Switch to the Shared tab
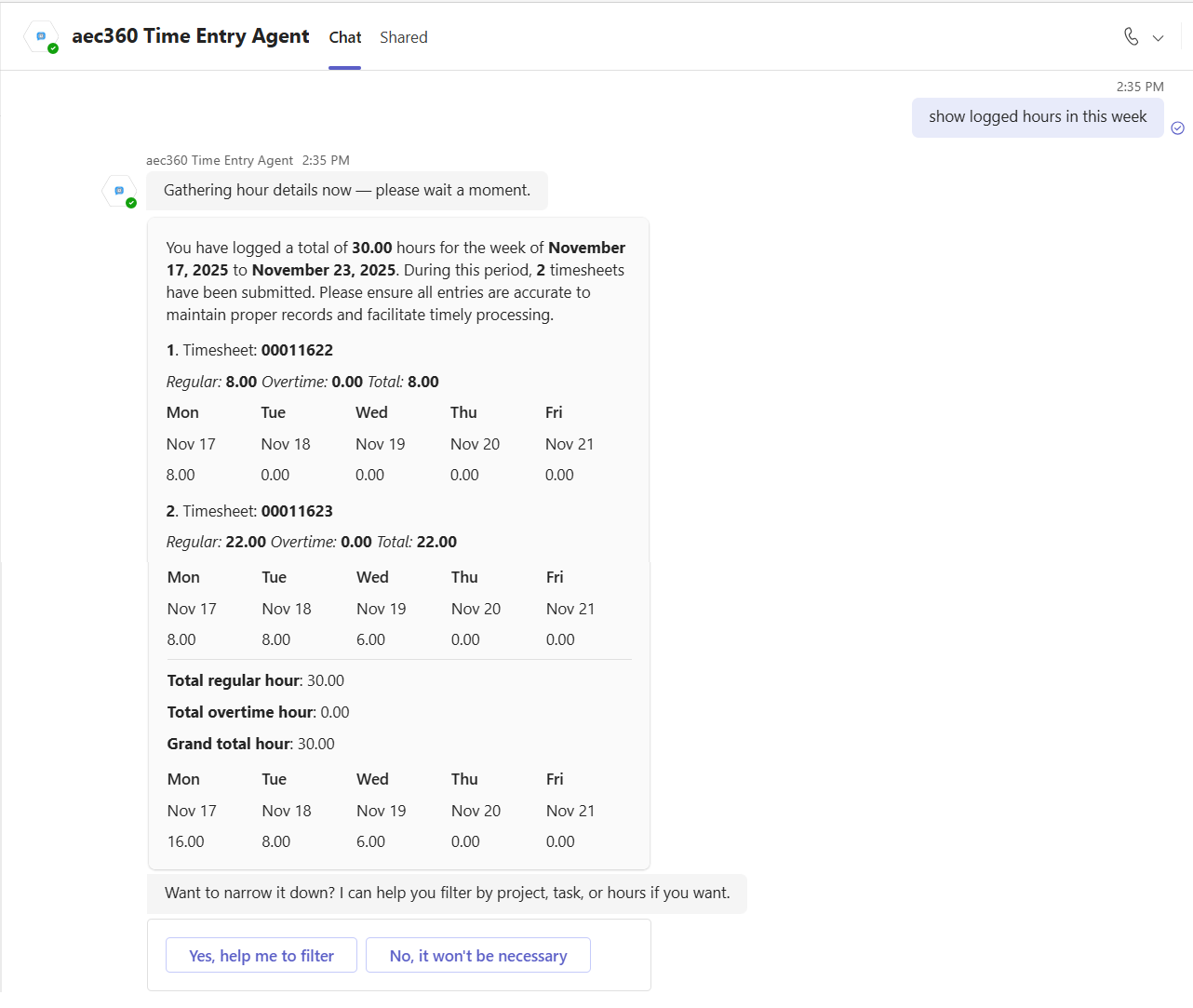 tap(403, 37)
